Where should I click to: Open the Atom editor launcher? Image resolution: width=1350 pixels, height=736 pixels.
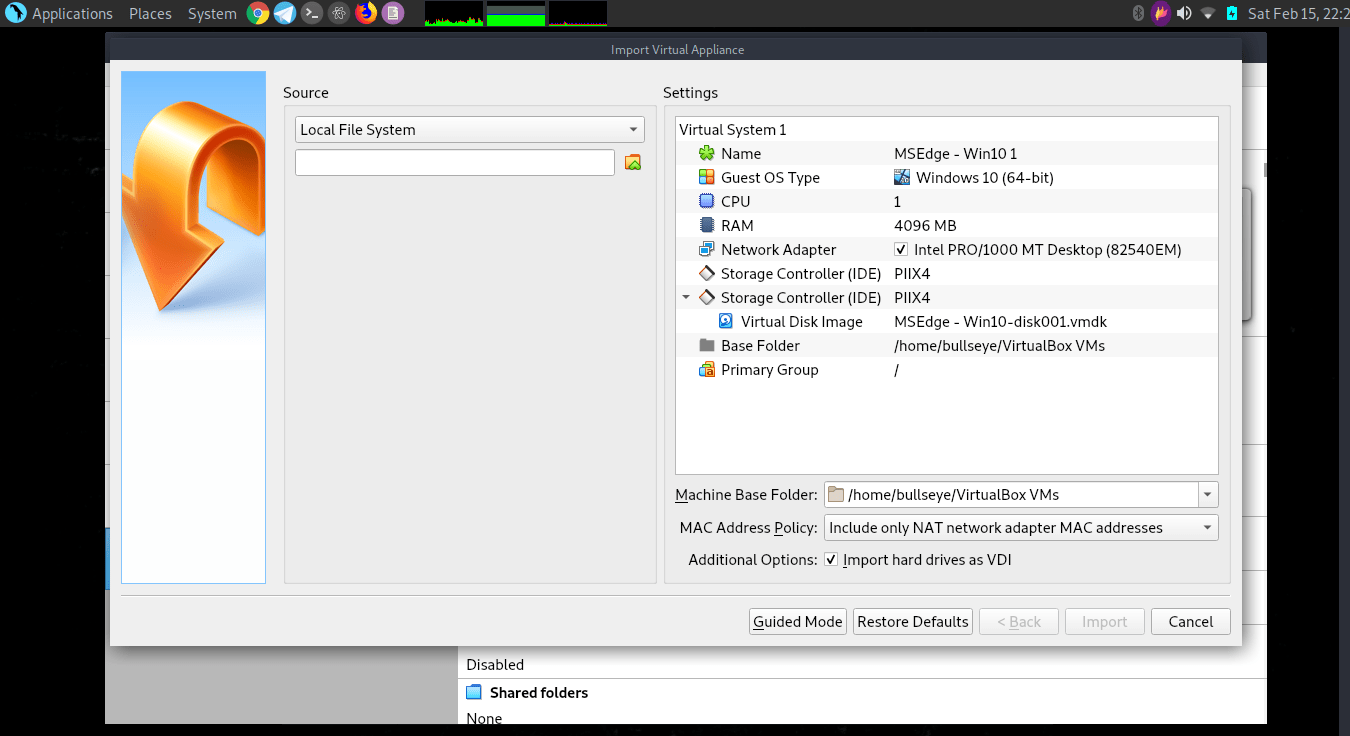[x=339, y=13]
